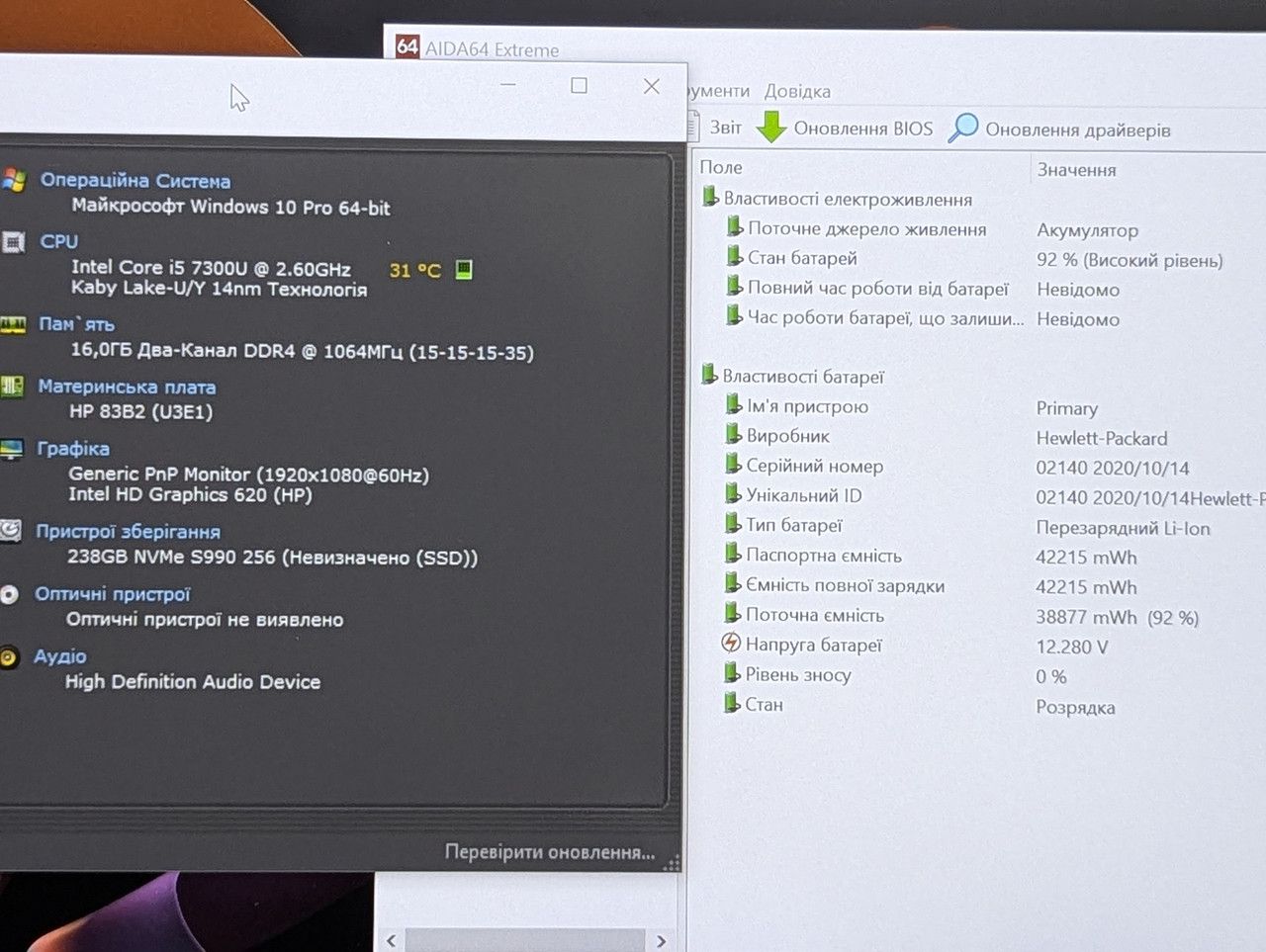Open the CPU section heading

click(x=59, y=241)
